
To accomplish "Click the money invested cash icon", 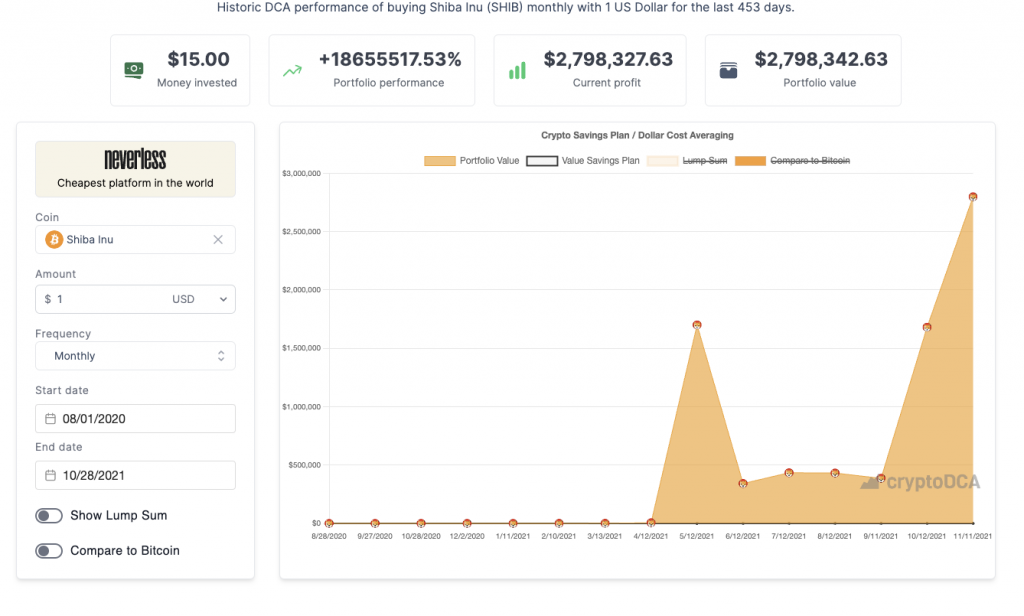I will point(134,70).
